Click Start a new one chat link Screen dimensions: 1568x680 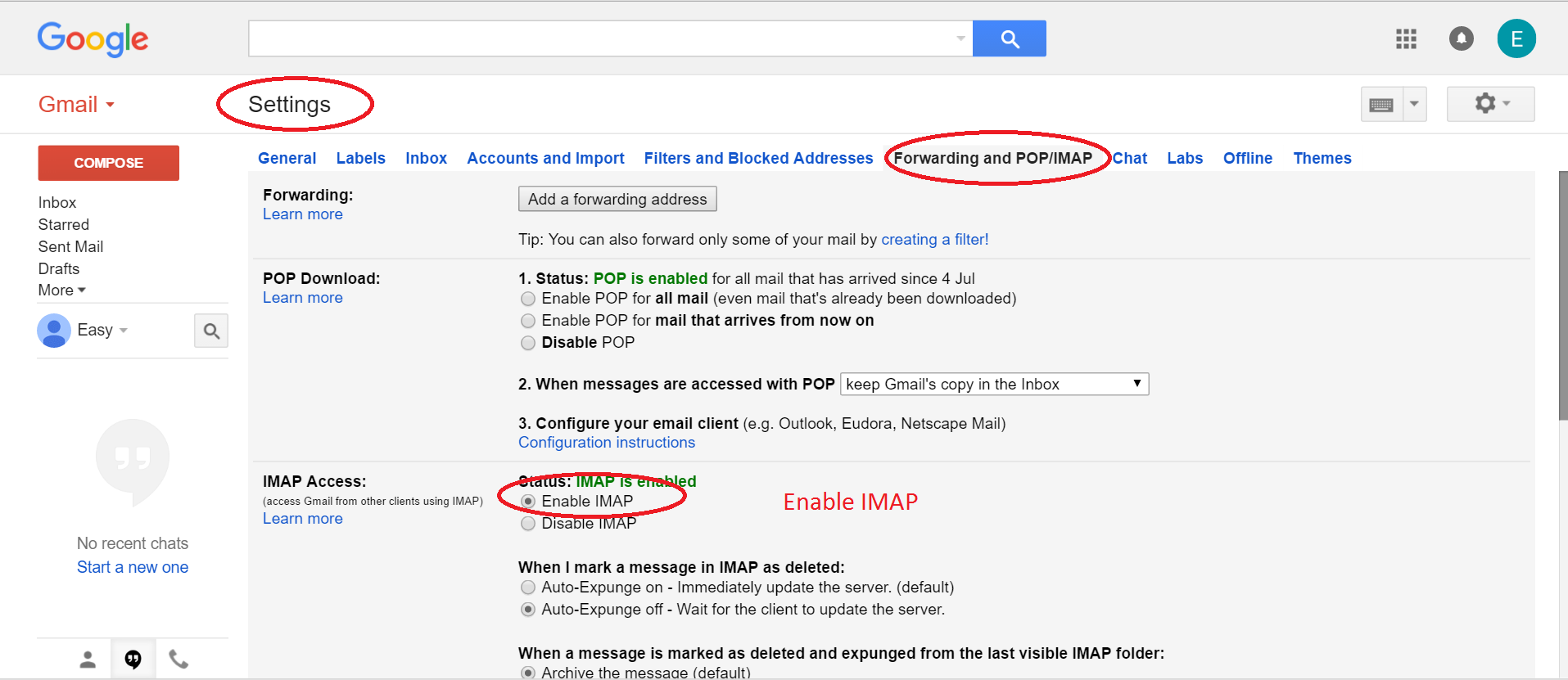tap(133, 567)
